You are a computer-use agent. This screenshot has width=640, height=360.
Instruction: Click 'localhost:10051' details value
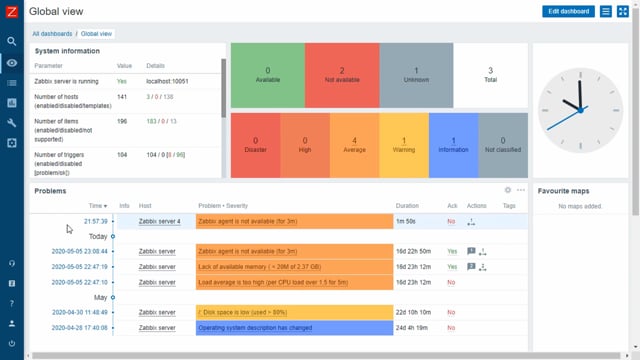coord(167,81)
